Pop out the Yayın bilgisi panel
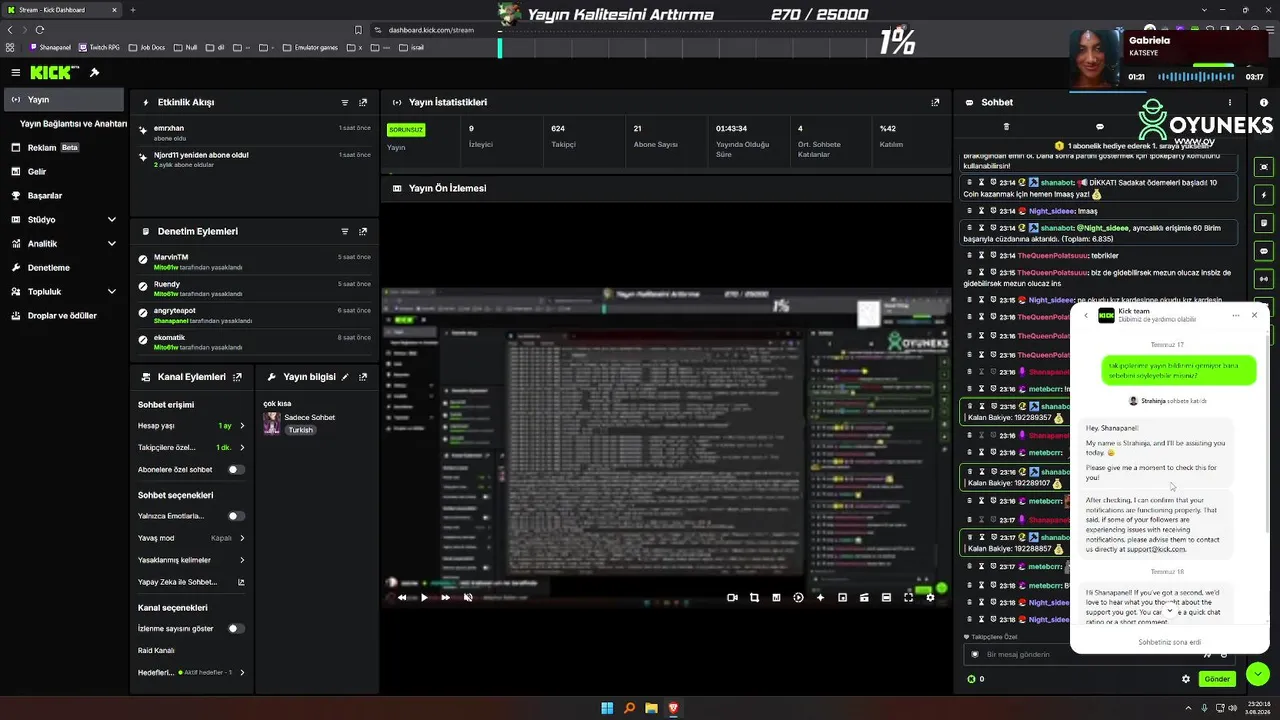The width and height of the screenshot is (1280, 720). tap(363, 377)
